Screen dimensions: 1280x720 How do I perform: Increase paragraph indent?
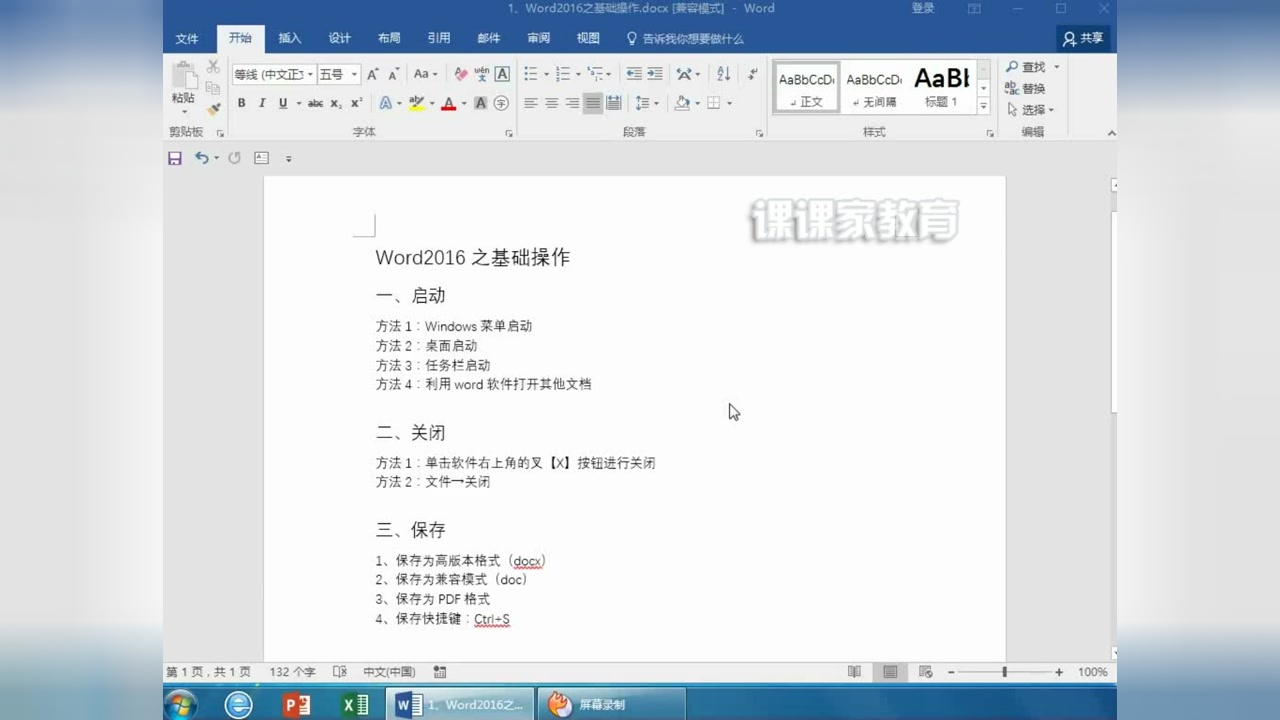(x=655, y=74)
